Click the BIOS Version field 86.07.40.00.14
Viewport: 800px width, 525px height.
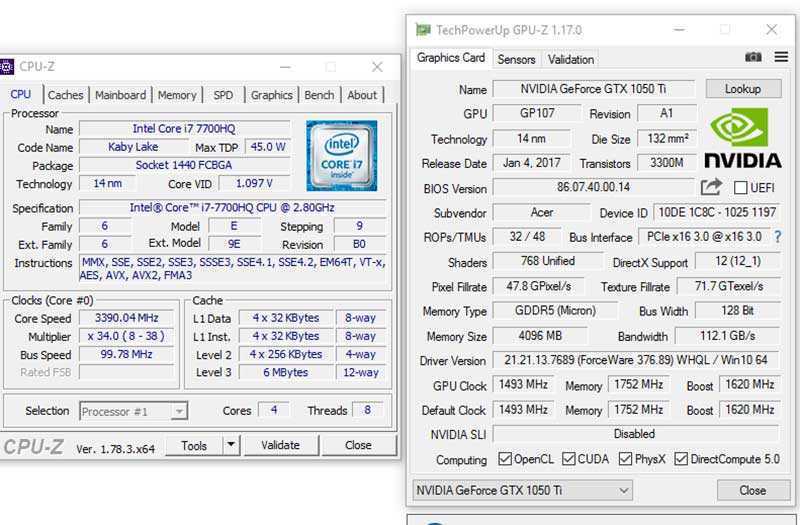click(x=593, y=187)
